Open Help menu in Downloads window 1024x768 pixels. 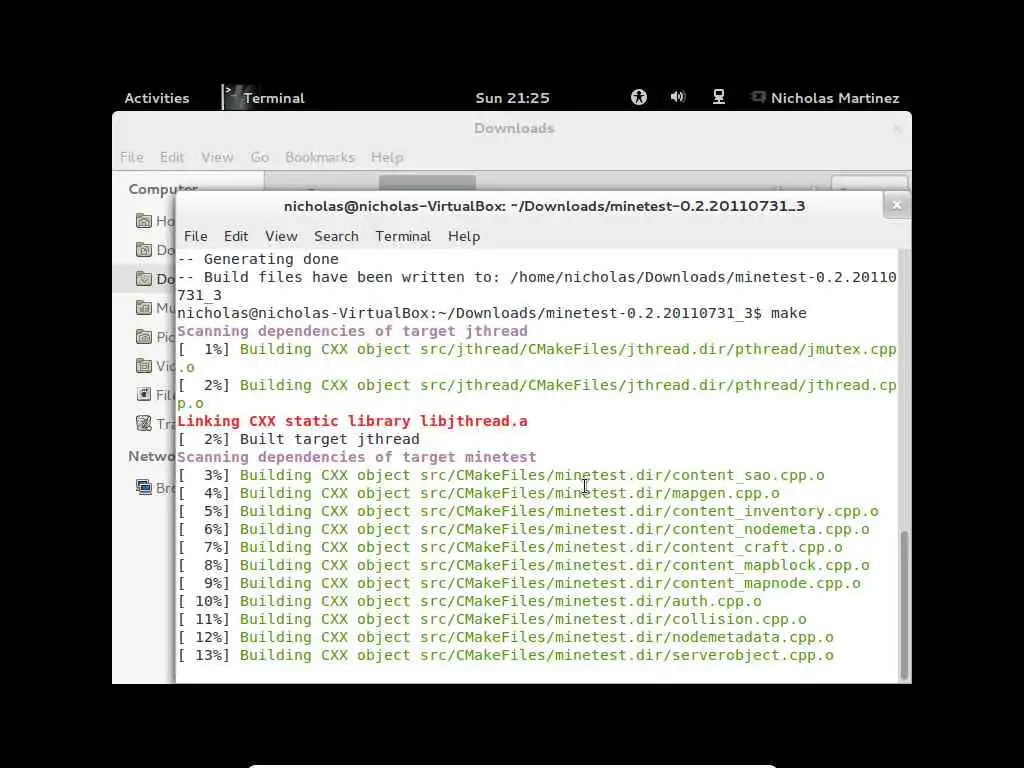[387, 157]
